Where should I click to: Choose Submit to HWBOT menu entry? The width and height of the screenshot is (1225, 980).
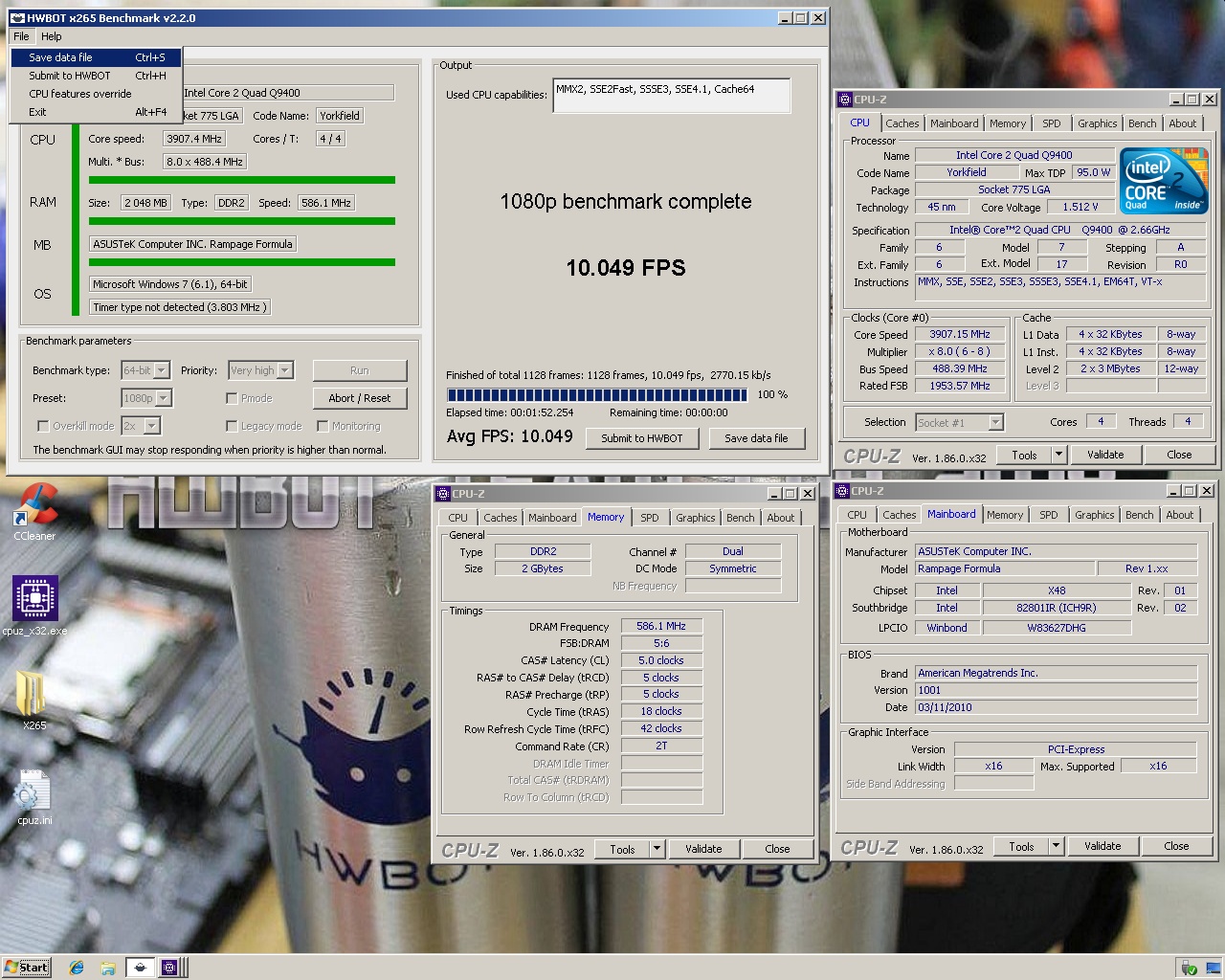96,76
